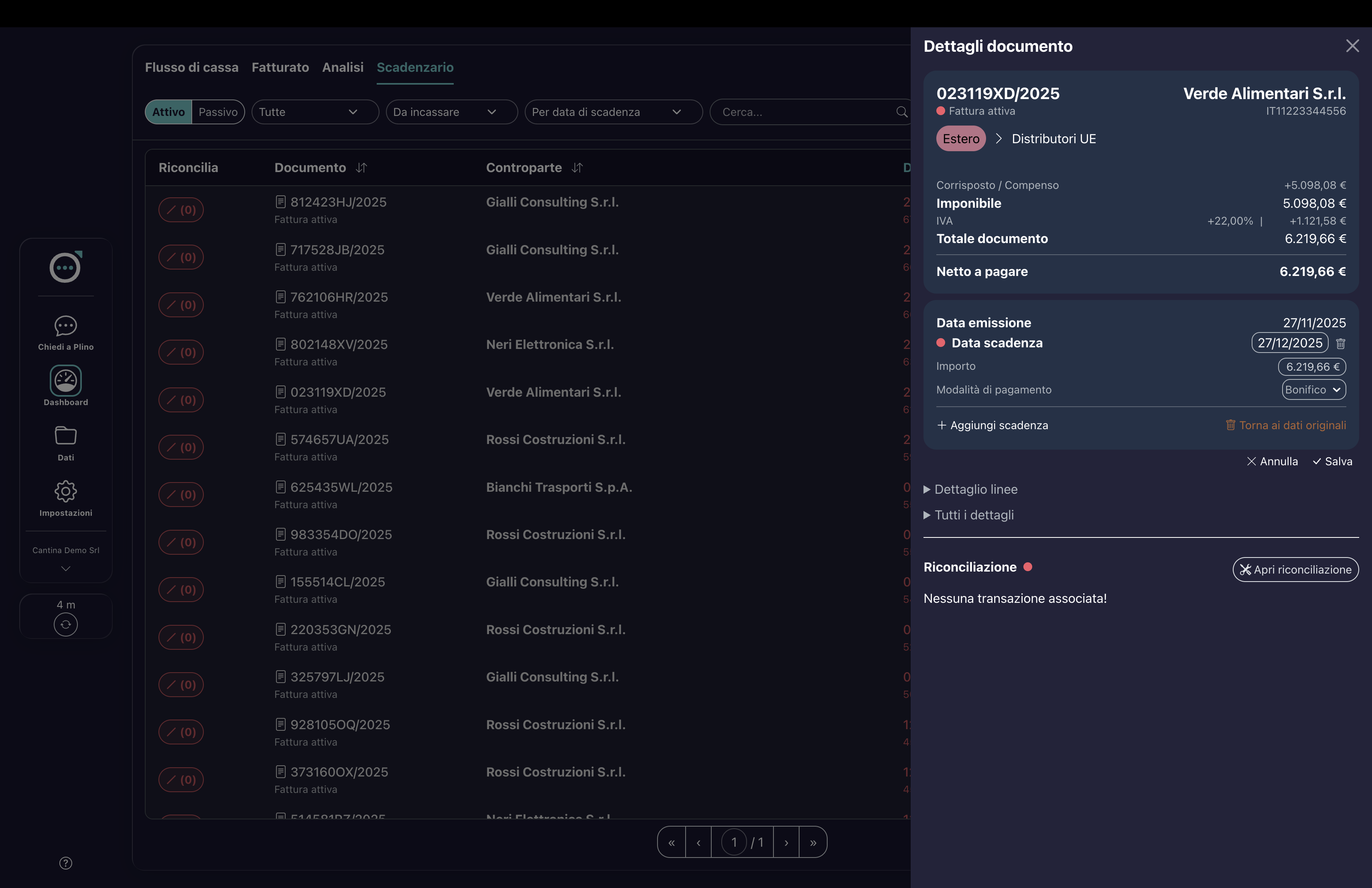Click the trash icon beside Data scadenza
The width and height of the screenshot is (1372, 888).
1340,343
